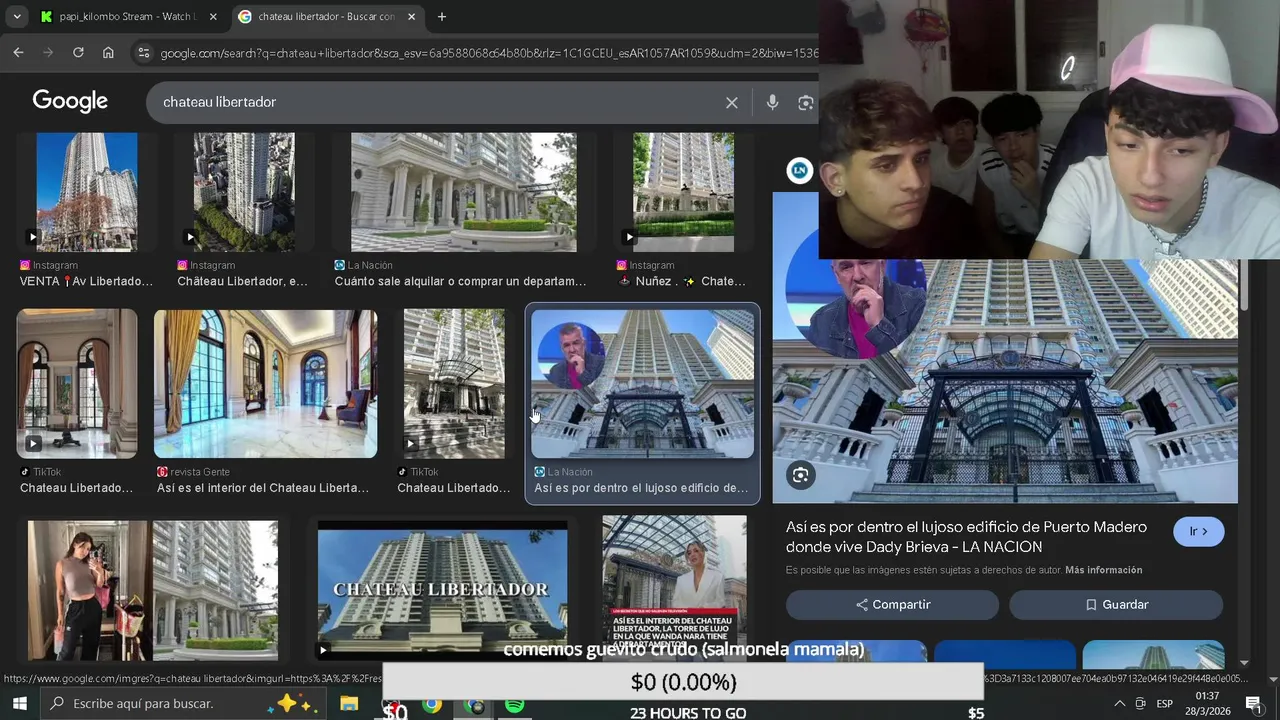Viewport: 1280px width, 720px height.
Task: Select the chateau libertador search tab
Action: coord(327,16)
